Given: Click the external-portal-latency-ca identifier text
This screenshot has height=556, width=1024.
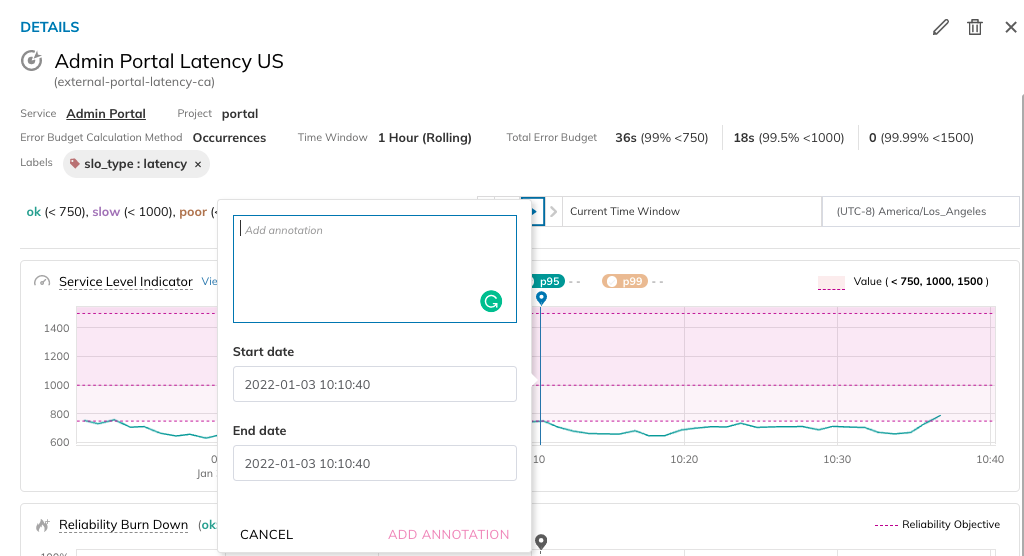Looking at the screenshot, I should (x=135, y=82).
